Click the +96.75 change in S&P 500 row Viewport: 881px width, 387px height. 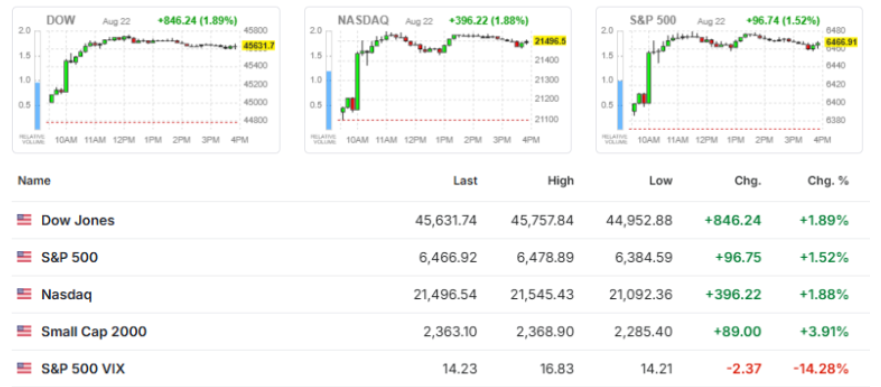click(x=738, y=257)
